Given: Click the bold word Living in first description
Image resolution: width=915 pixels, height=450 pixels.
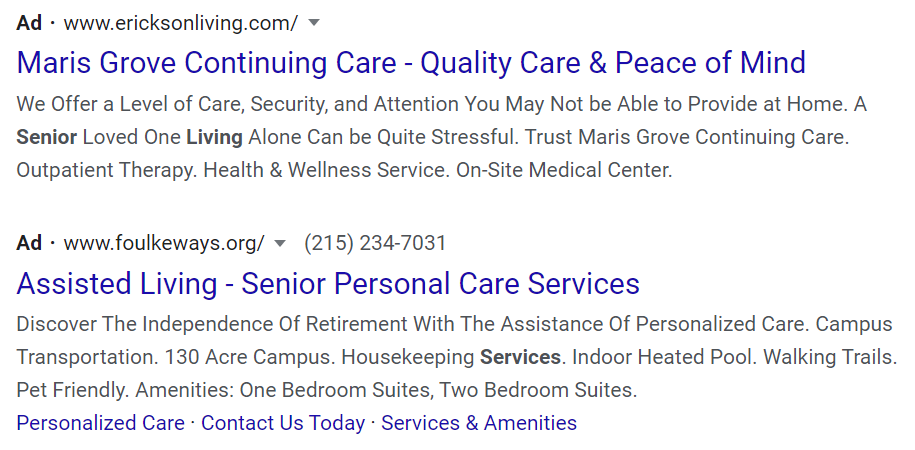Looking at the screenshot, I should (214, 137).
